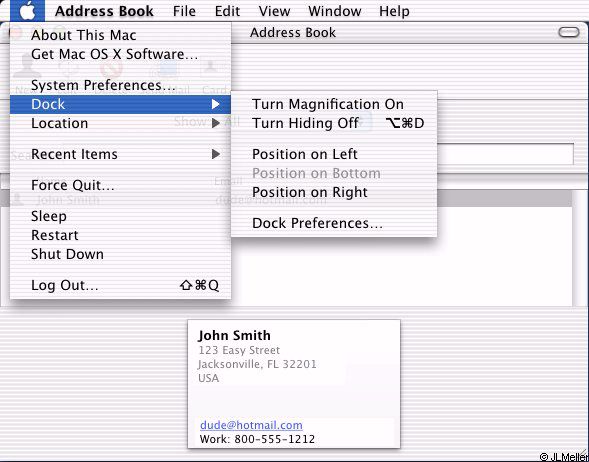
Task: Select Restart in the Apple menu
Action: point(120,235)
